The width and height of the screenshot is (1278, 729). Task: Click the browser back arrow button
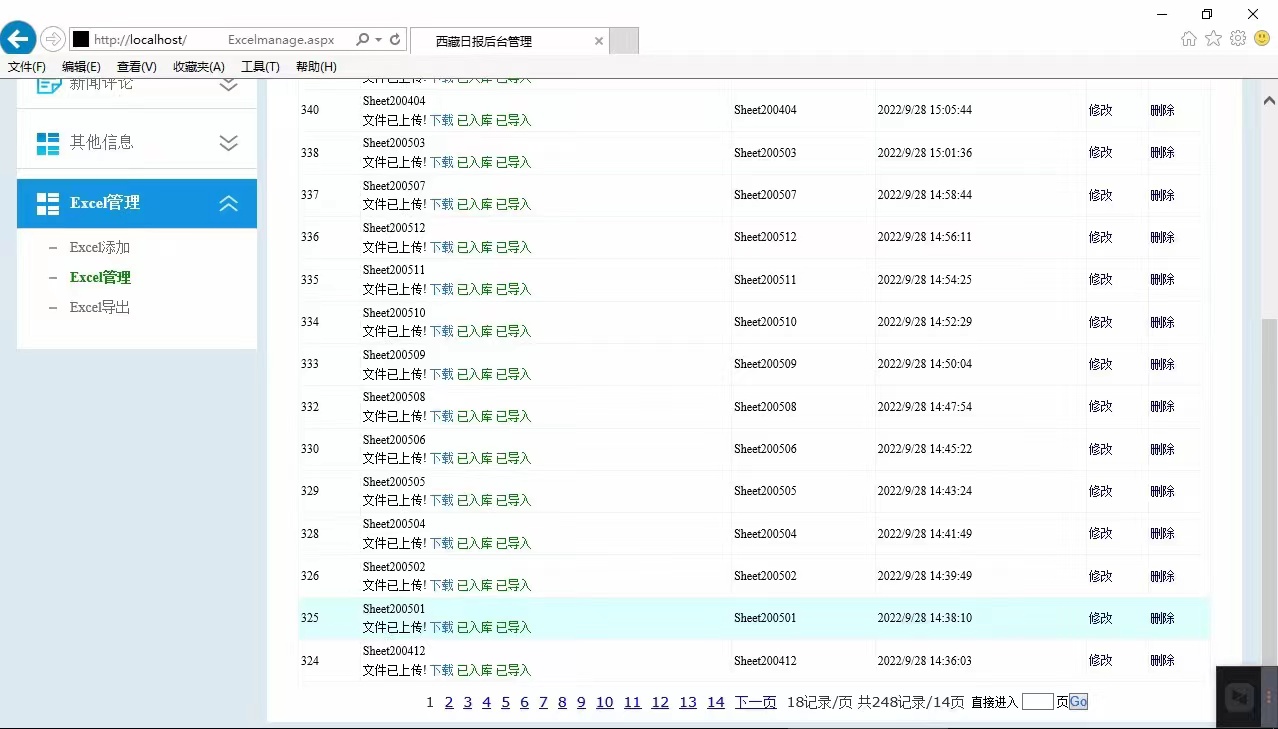(18, 39)
